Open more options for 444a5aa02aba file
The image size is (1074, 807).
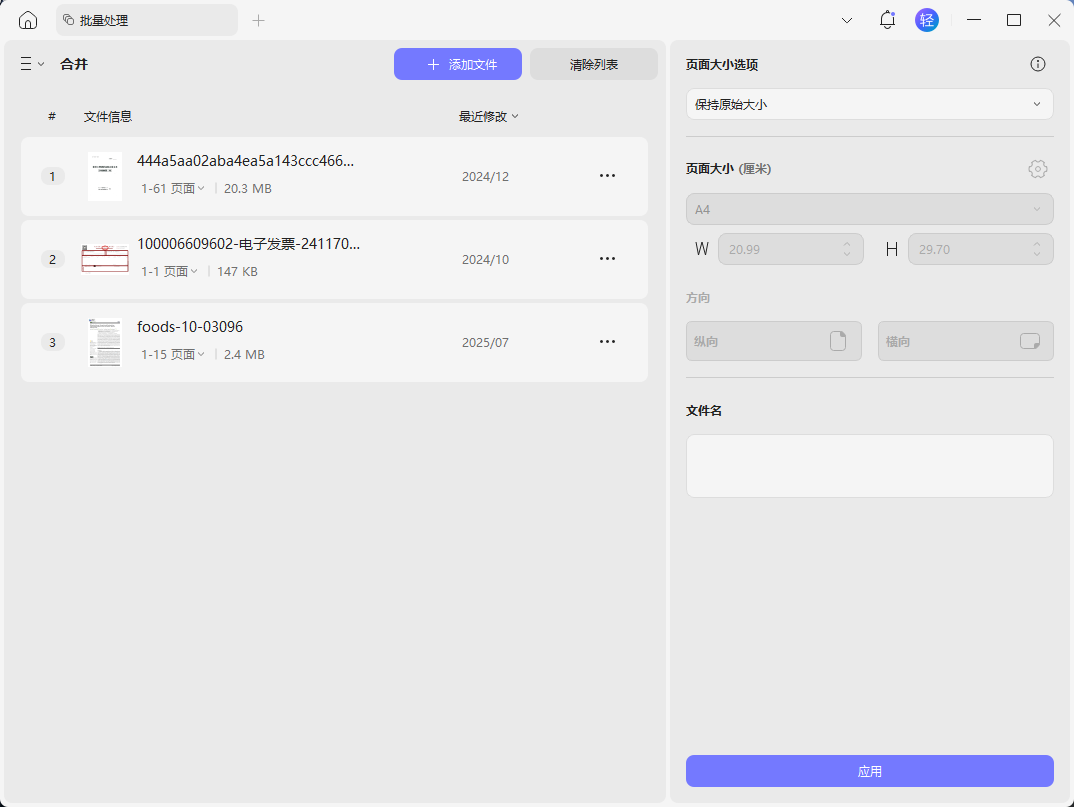[x=608, y=176]
